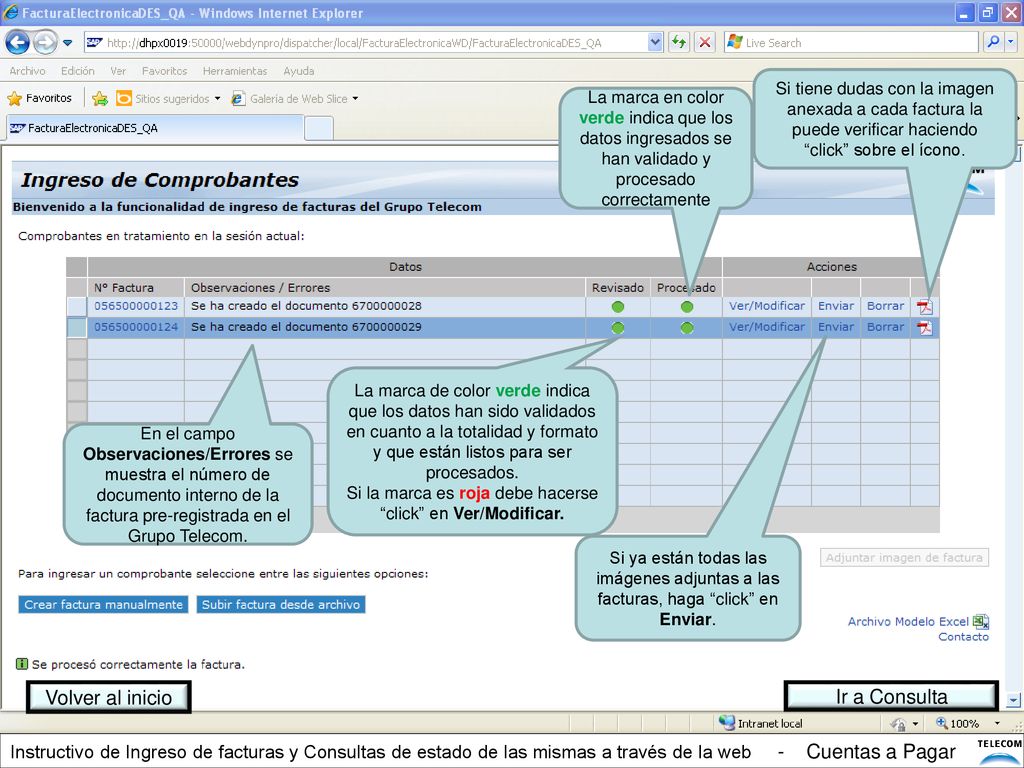Open the Edición menu
1024x768 pixels.
[78, 71]
